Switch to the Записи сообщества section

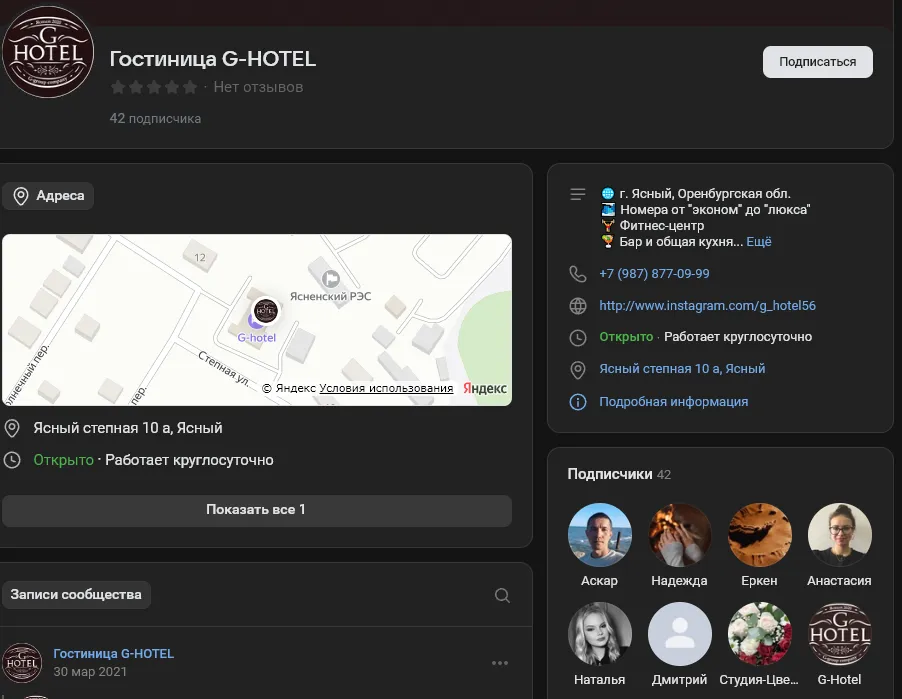pyautogui.click(x=77, y=594)
